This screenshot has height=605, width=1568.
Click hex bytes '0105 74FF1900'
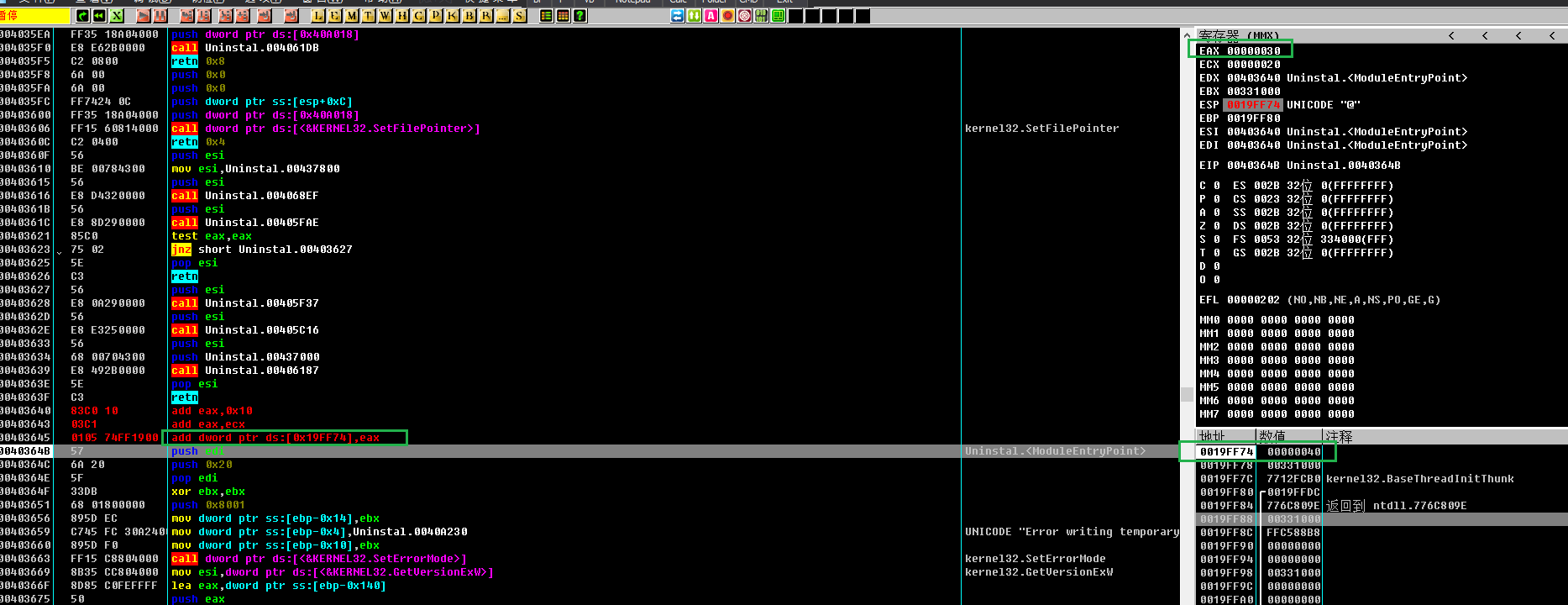pyautogui.click(x=115, y=438)
